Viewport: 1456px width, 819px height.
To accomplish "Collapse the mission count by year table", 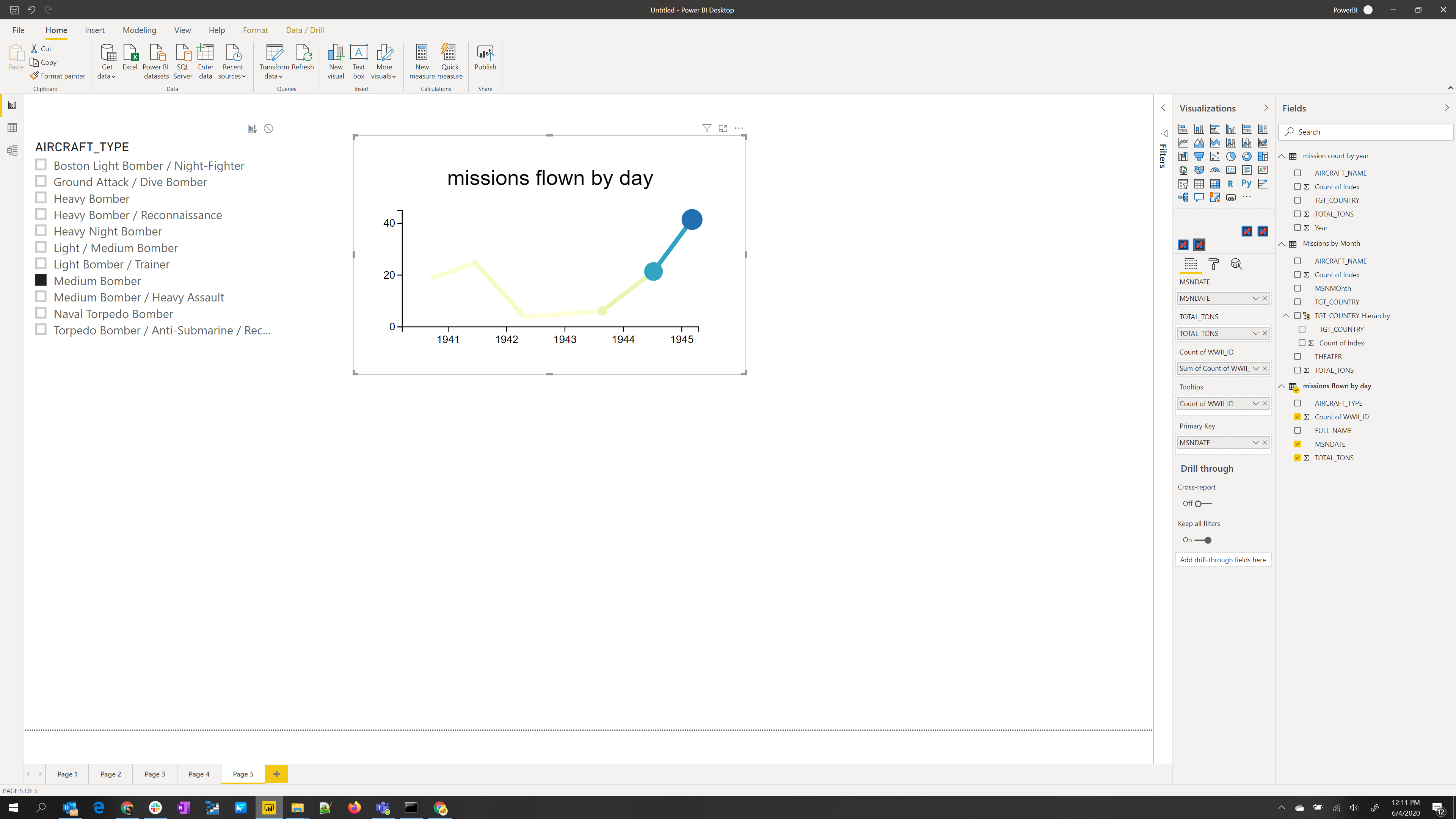I will tap(1282, 156).
